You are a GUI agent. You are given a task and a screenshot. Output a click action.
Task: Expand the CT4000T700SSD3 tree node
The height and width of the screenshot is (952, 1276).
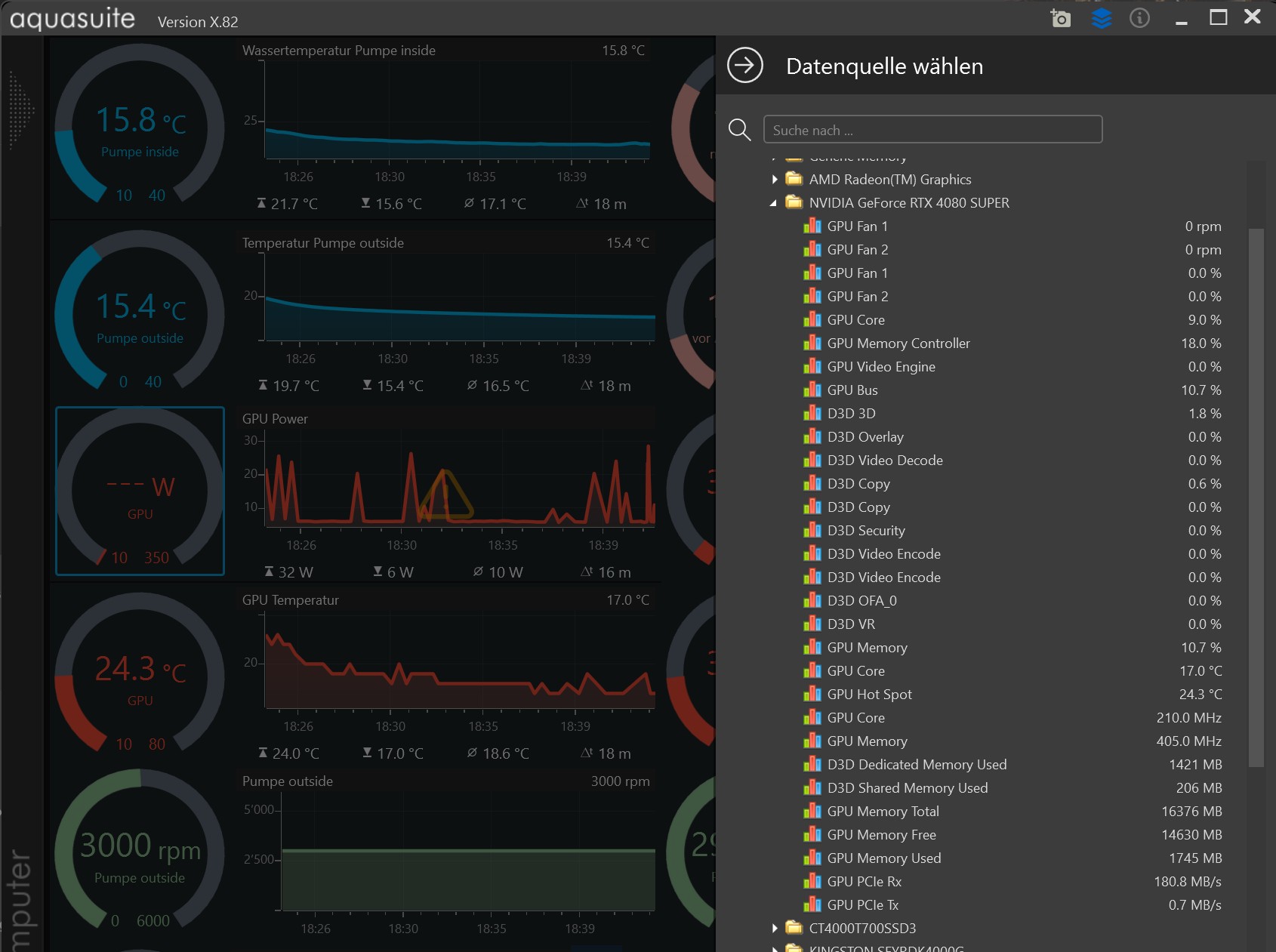(775, 929)
